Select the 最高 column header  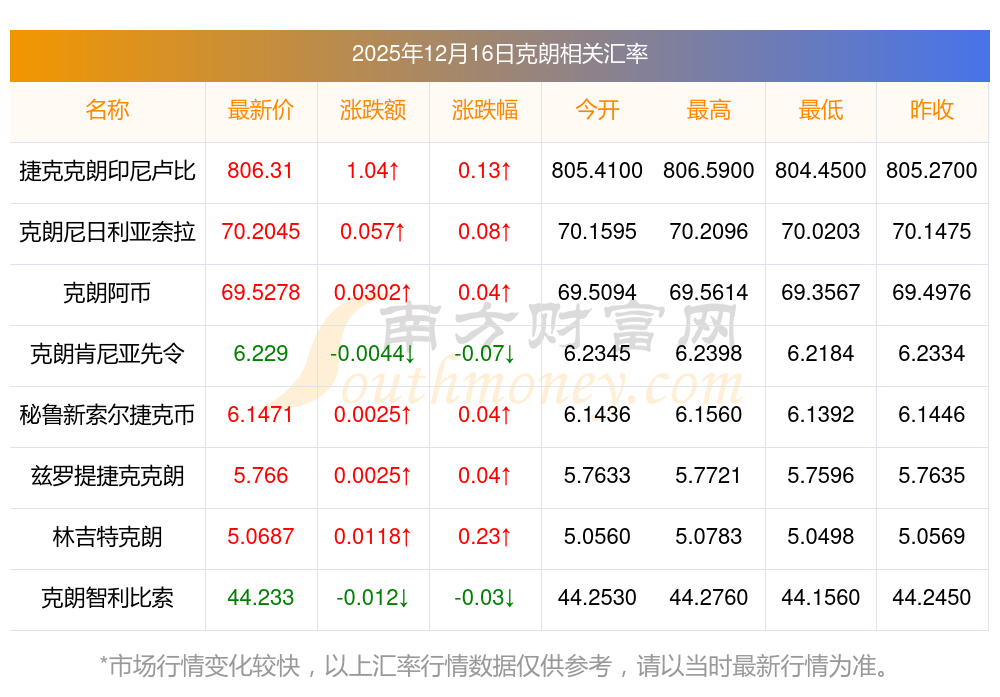(x=709, y=110)
